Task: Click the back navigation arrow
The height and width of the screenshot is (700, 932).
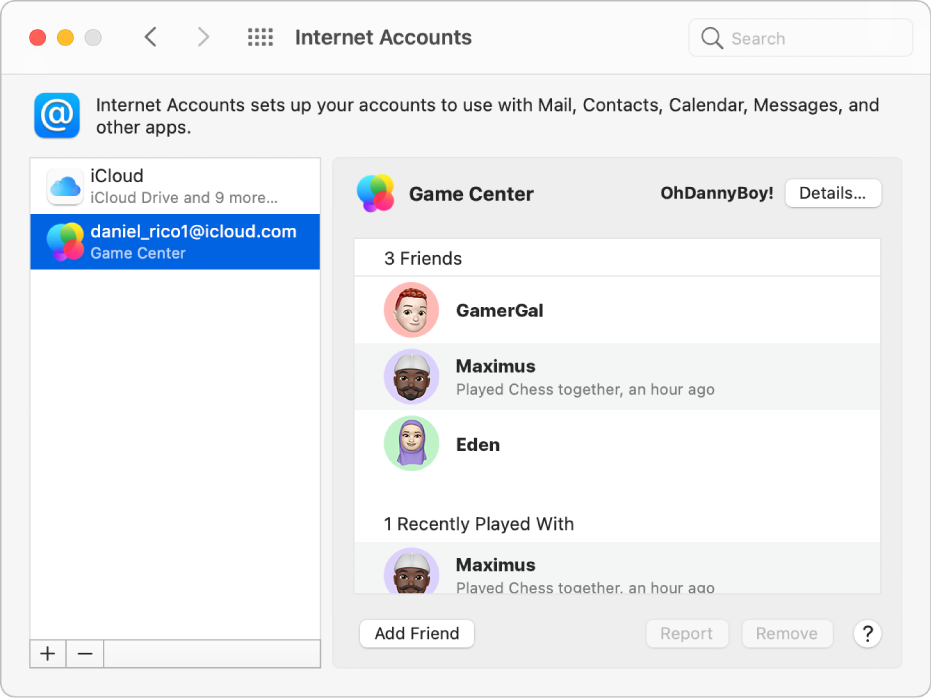Action: pos(150,37)
